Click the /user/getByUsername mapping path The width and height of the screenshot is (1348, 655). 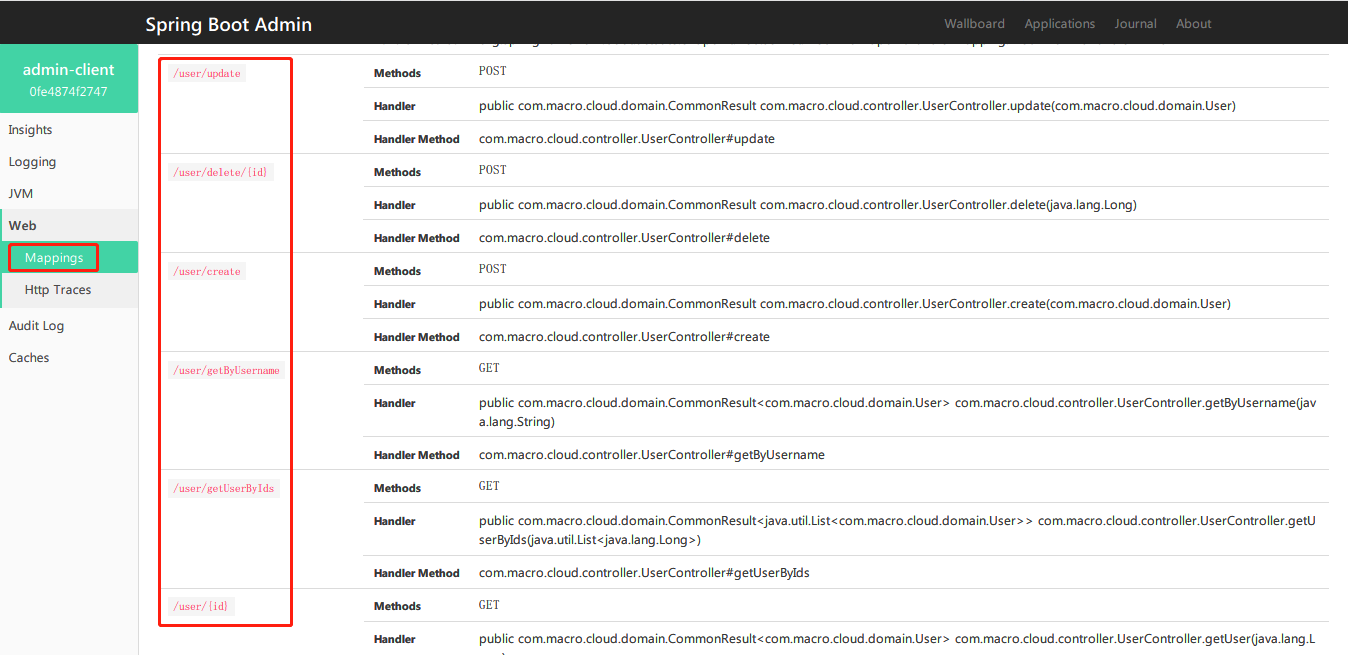226,371
